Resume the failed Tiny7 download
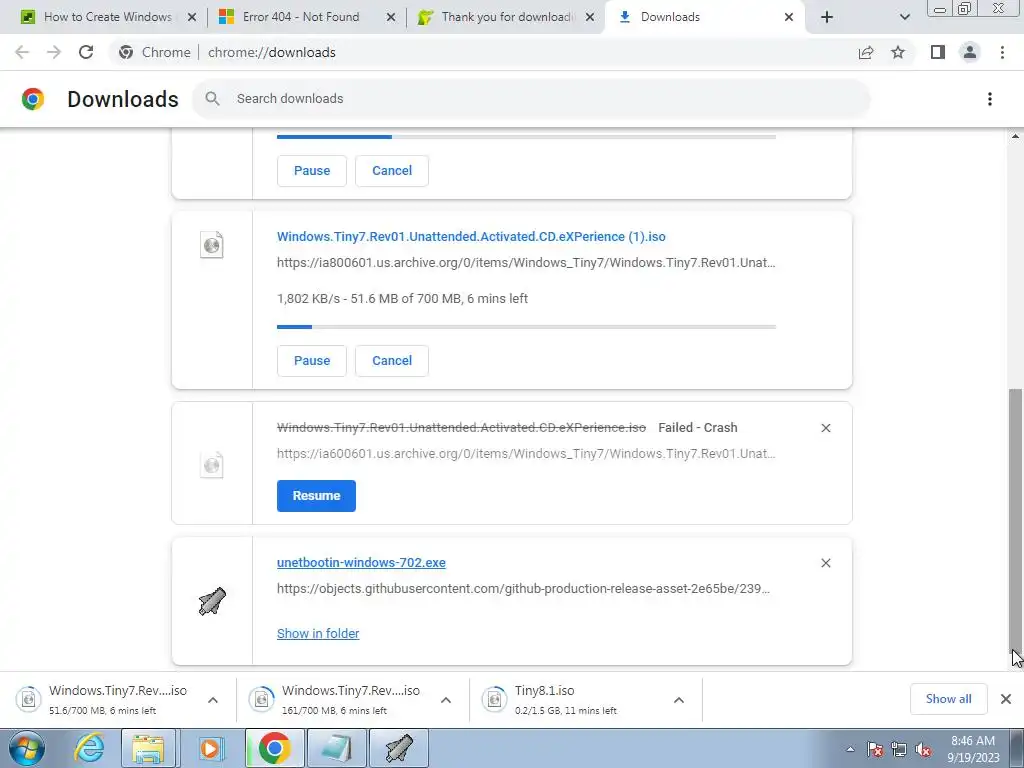Image resolution: width=1024 pixels, height=768 pixels. [x=316, y=496]
